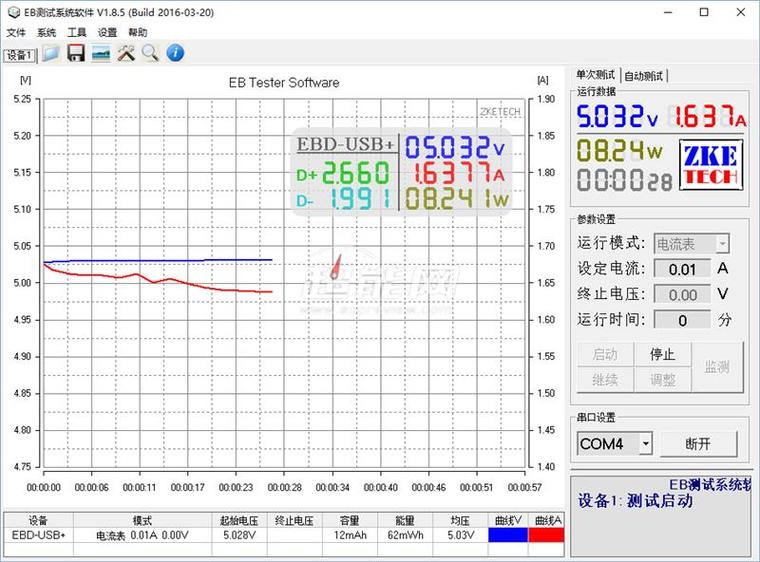Click the 5.028V starting voltage cell
760x562 pixels.
pyautogui.click(x=239, y=535)
